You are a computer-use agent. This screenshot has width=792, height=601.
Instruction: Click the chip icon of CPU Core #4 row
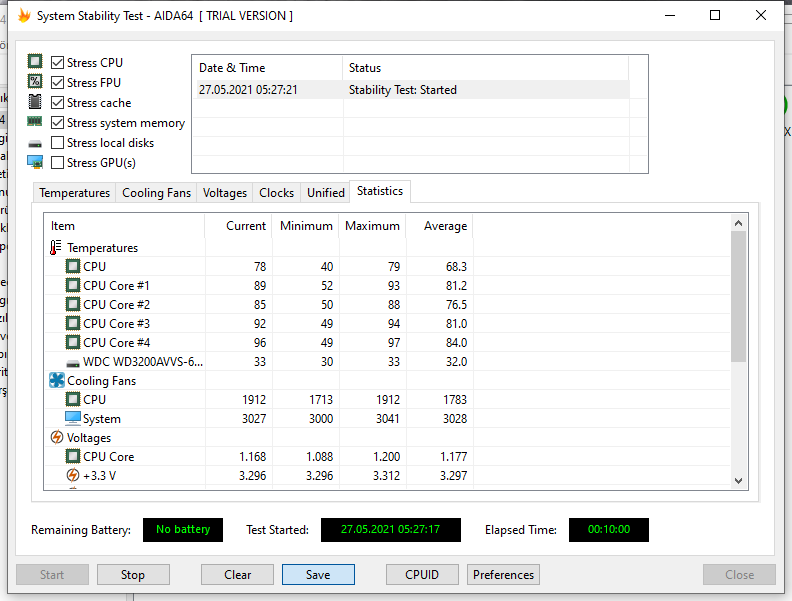(x=73, y=342)
